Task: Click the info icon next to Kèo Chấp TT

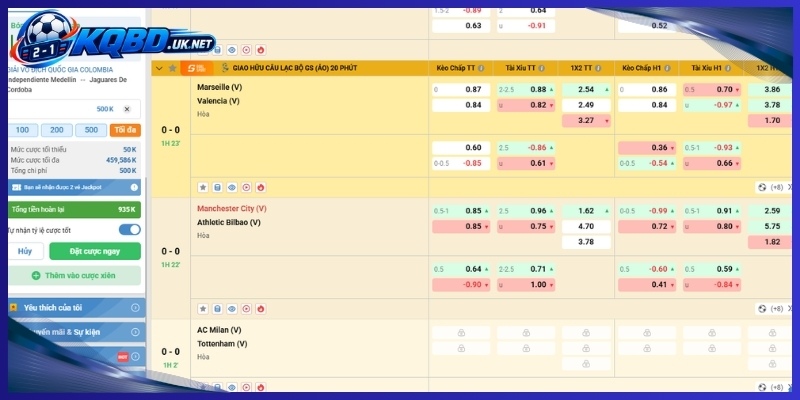Action: (x=481, y=68)
